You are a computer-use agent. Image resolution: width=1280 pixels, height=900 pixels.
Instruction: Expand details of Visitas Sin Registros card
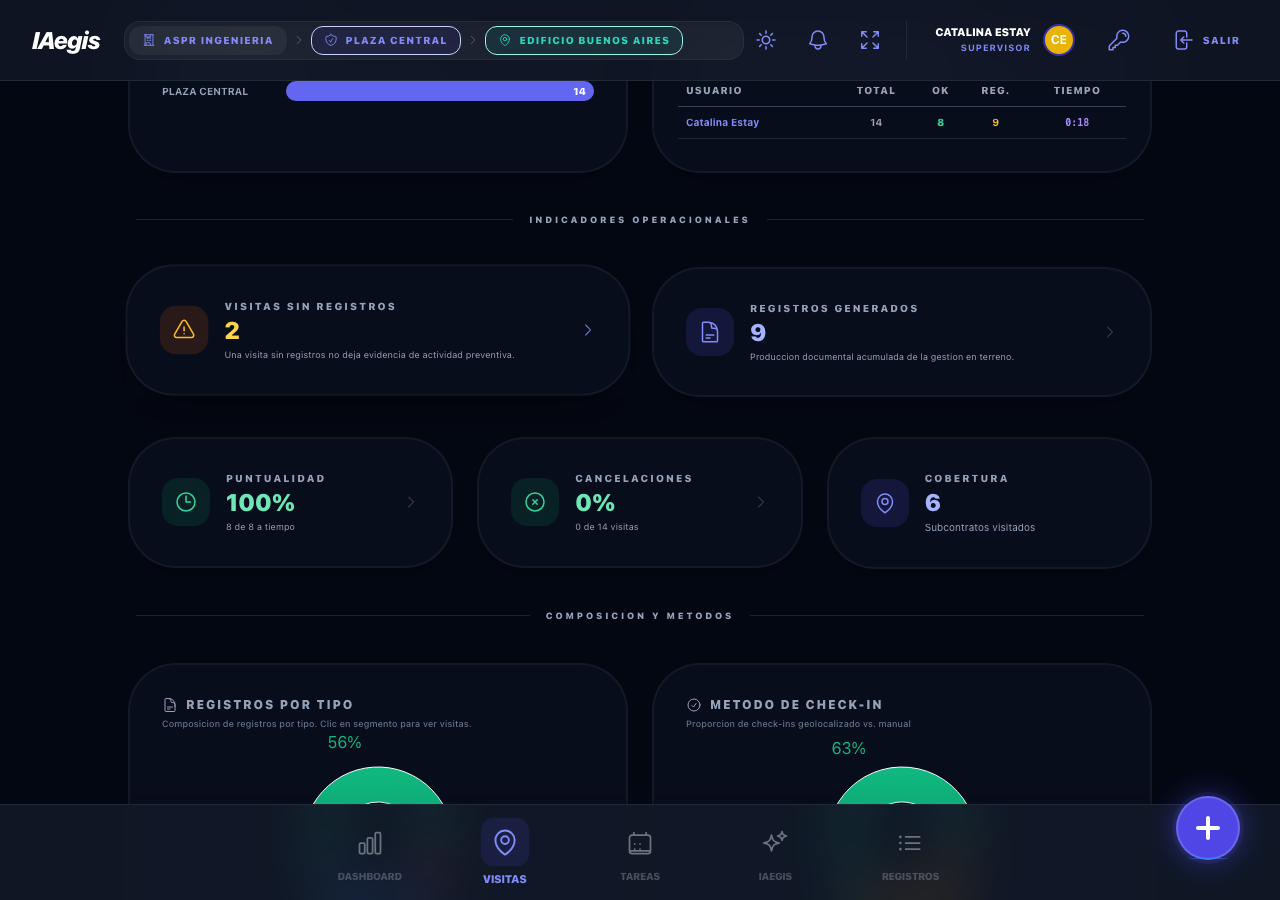pyautogui.click(x=587, y=330)
